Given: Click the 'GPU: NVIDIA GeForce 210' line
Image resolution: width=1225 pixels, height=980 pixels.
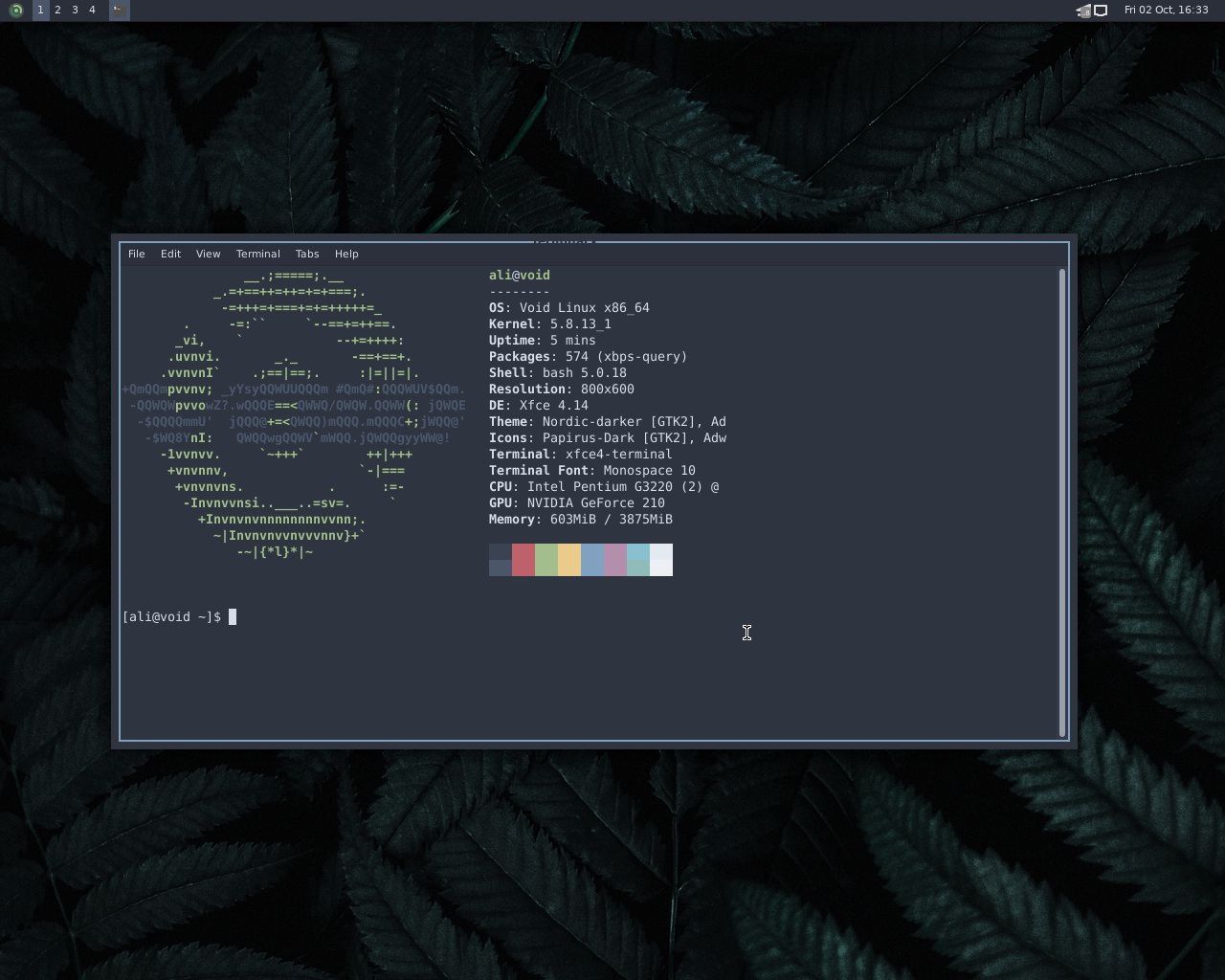Looking at the screenshot, I should point(577,503).
